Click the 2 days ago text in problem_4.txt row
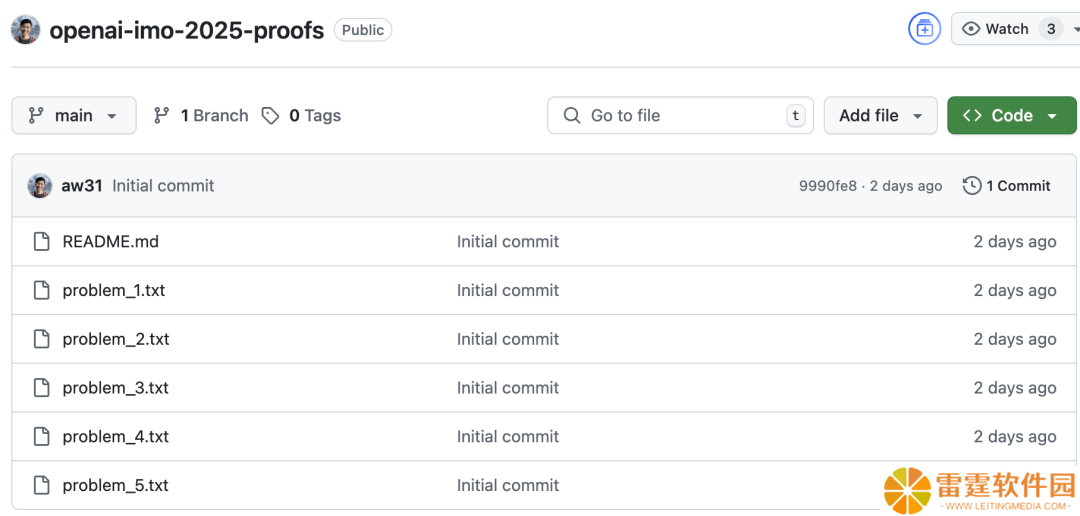The height and width of the screenshot is (516, 1080). (1015, 437)
